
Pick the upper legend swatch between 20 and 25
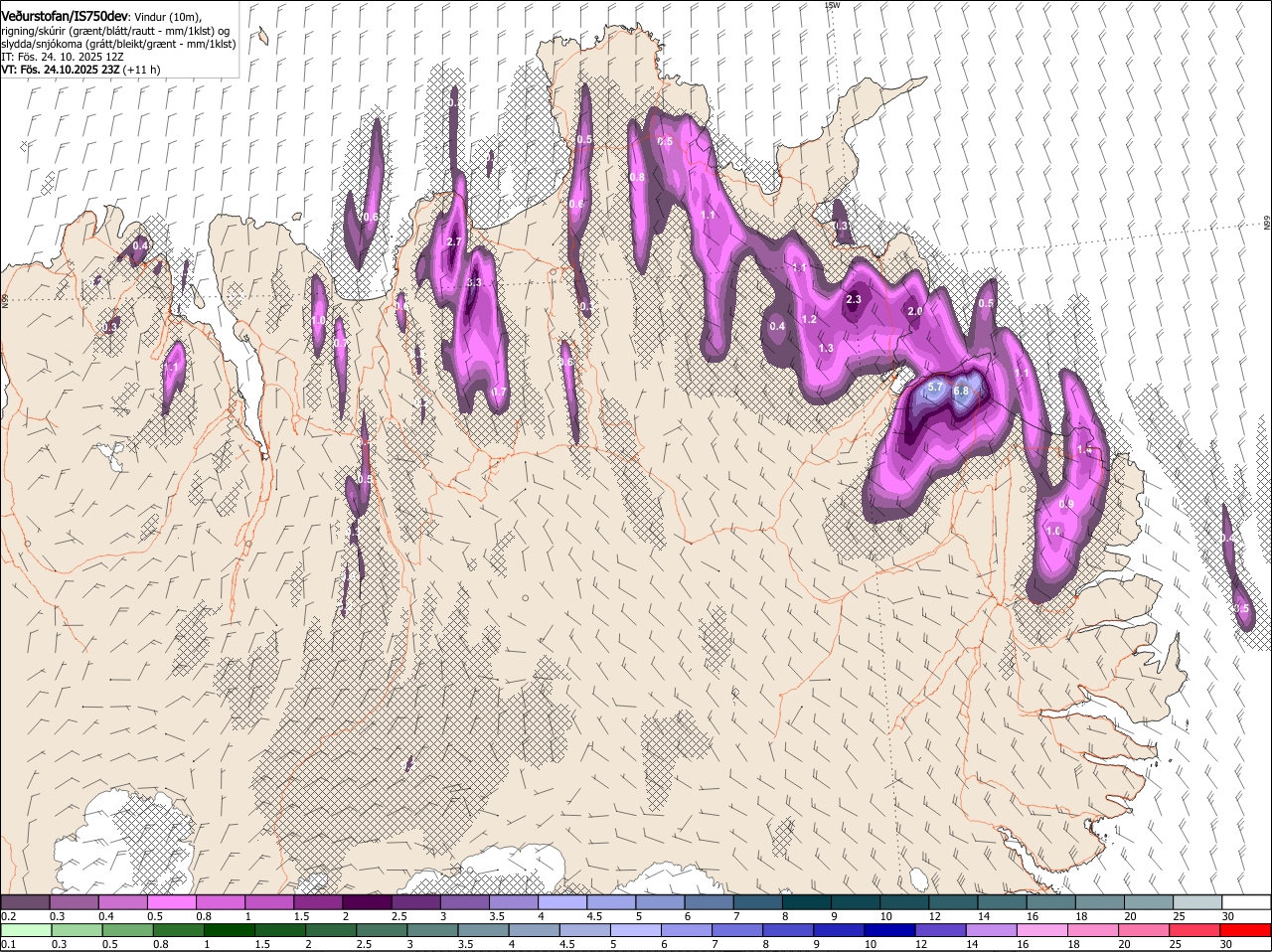coord(1149,902)
